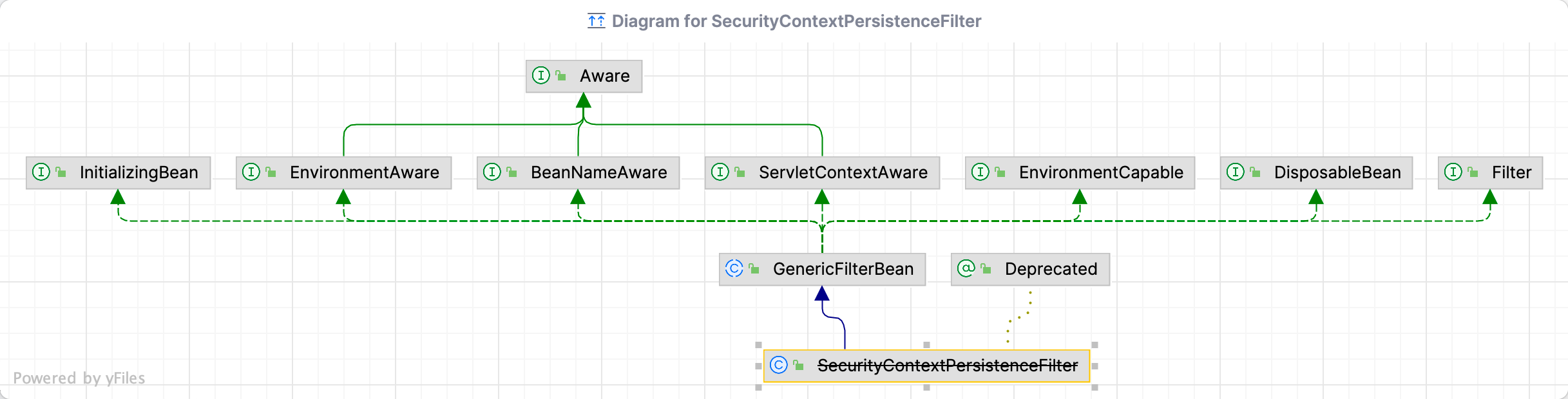Click the interface icon beside EnvironmentCapable
This screenshot has width=1568, height=399.
click(x=980, y=172)
